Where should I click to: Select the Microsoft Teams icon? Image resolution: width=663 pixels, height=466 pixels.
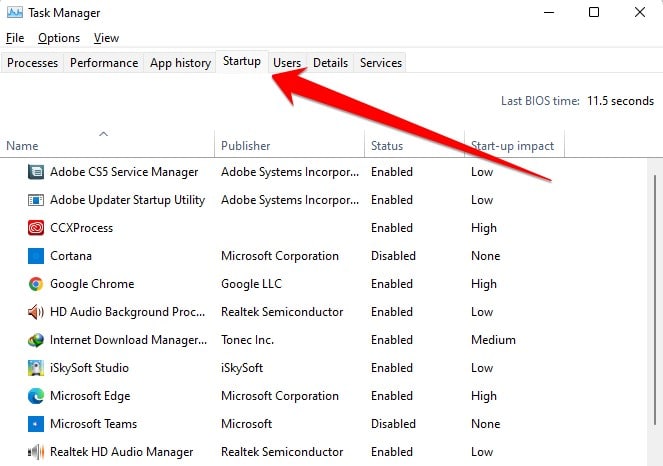(36, 424)
